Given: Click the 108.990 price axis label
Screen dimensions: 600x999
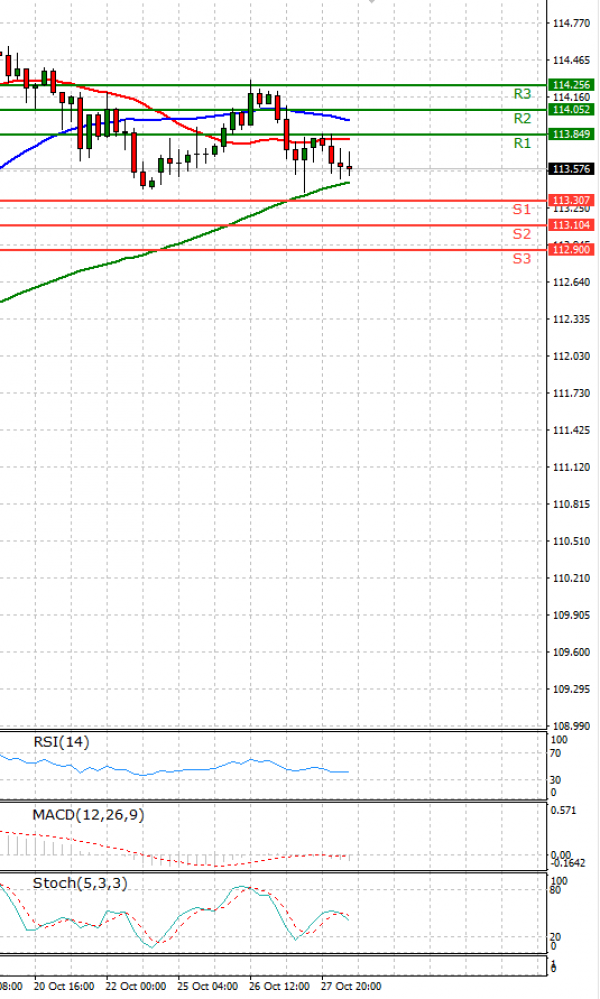Looking at the screenshot, I should (571, 726).
